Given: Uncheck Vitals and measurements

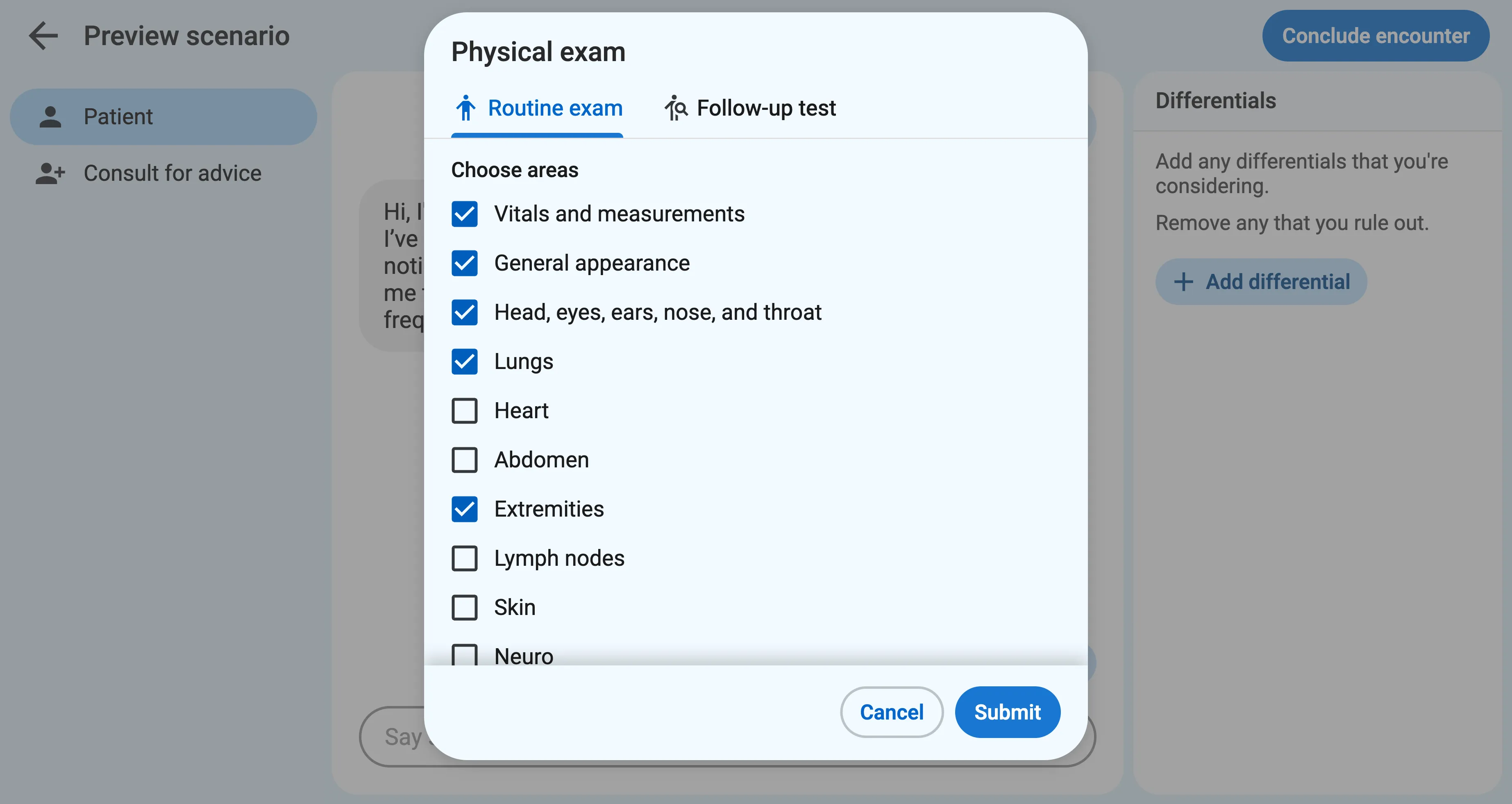Looking at the screenshot, I should (x=464, y=214).
